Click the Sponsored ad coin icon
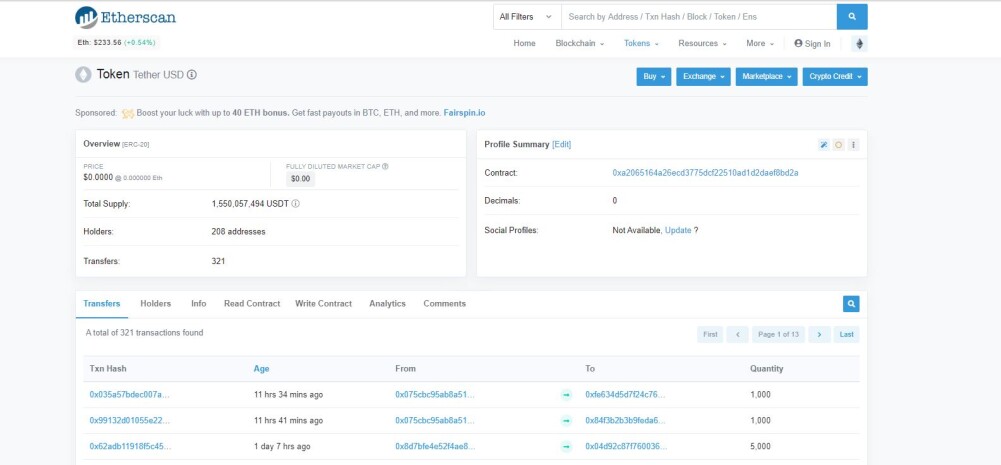This screenshot has width=1001, height=465. click(128, 113)
